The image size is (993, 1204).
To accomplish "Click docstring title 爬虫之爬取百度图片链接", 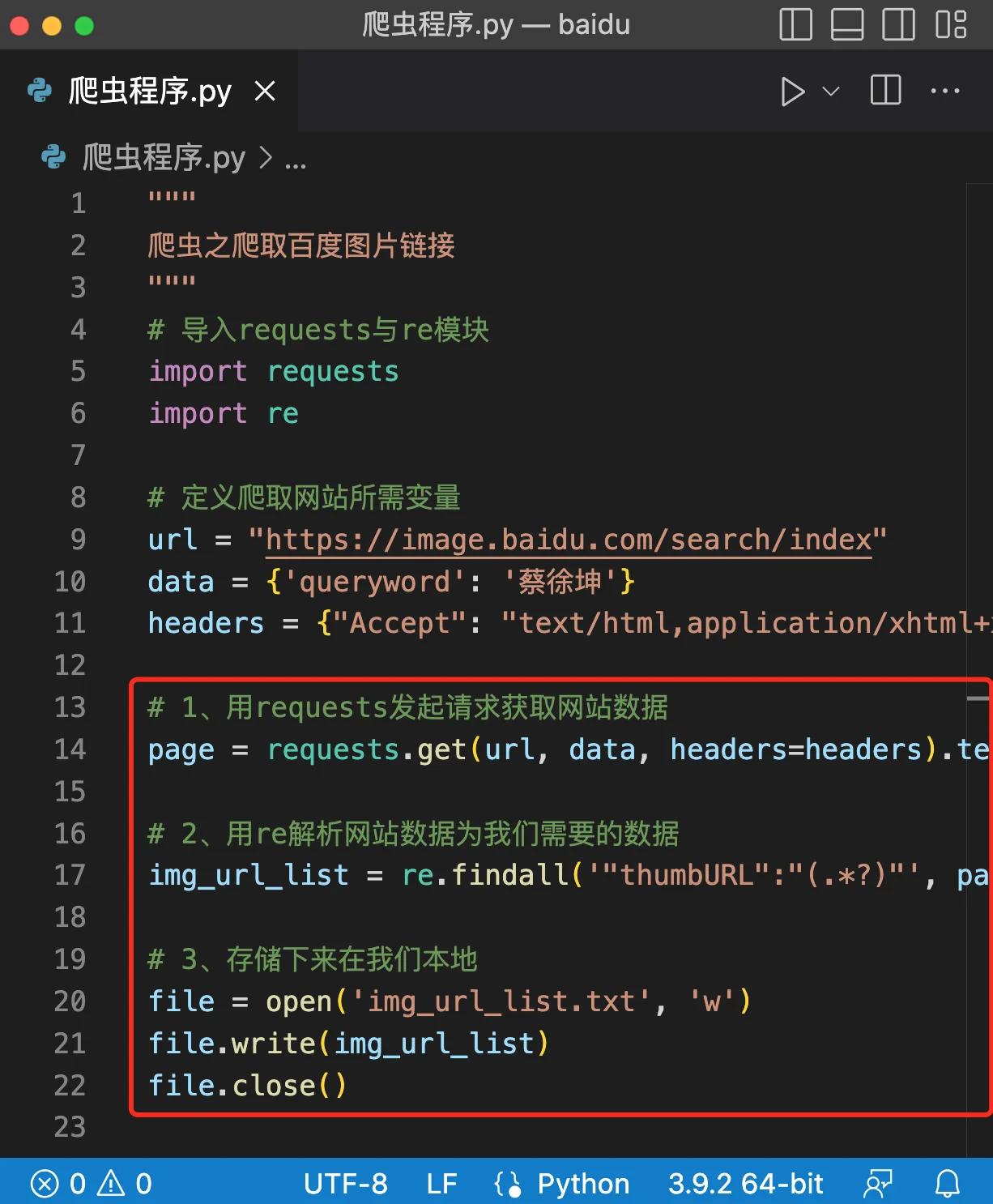I will click(x=301, y=245).
